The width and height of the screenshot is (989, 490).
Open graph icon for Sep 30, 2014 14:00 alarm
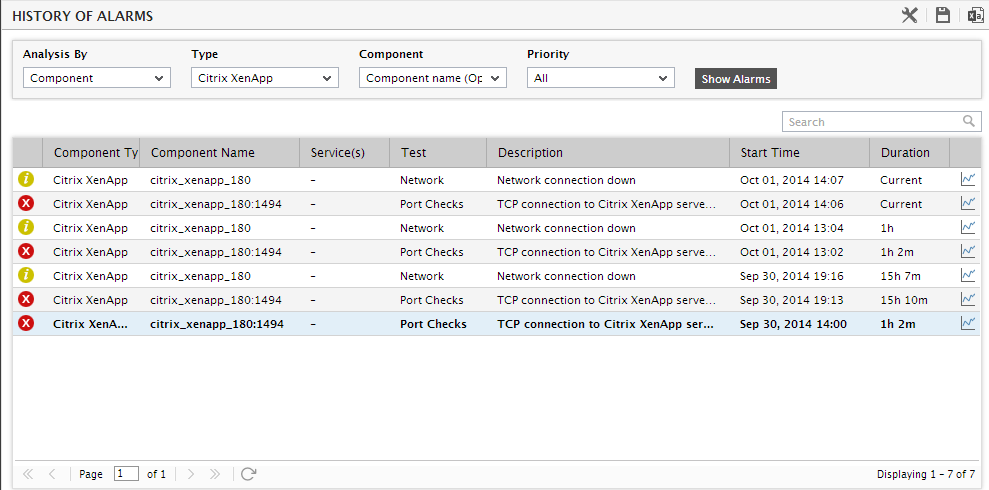(968, 324)
